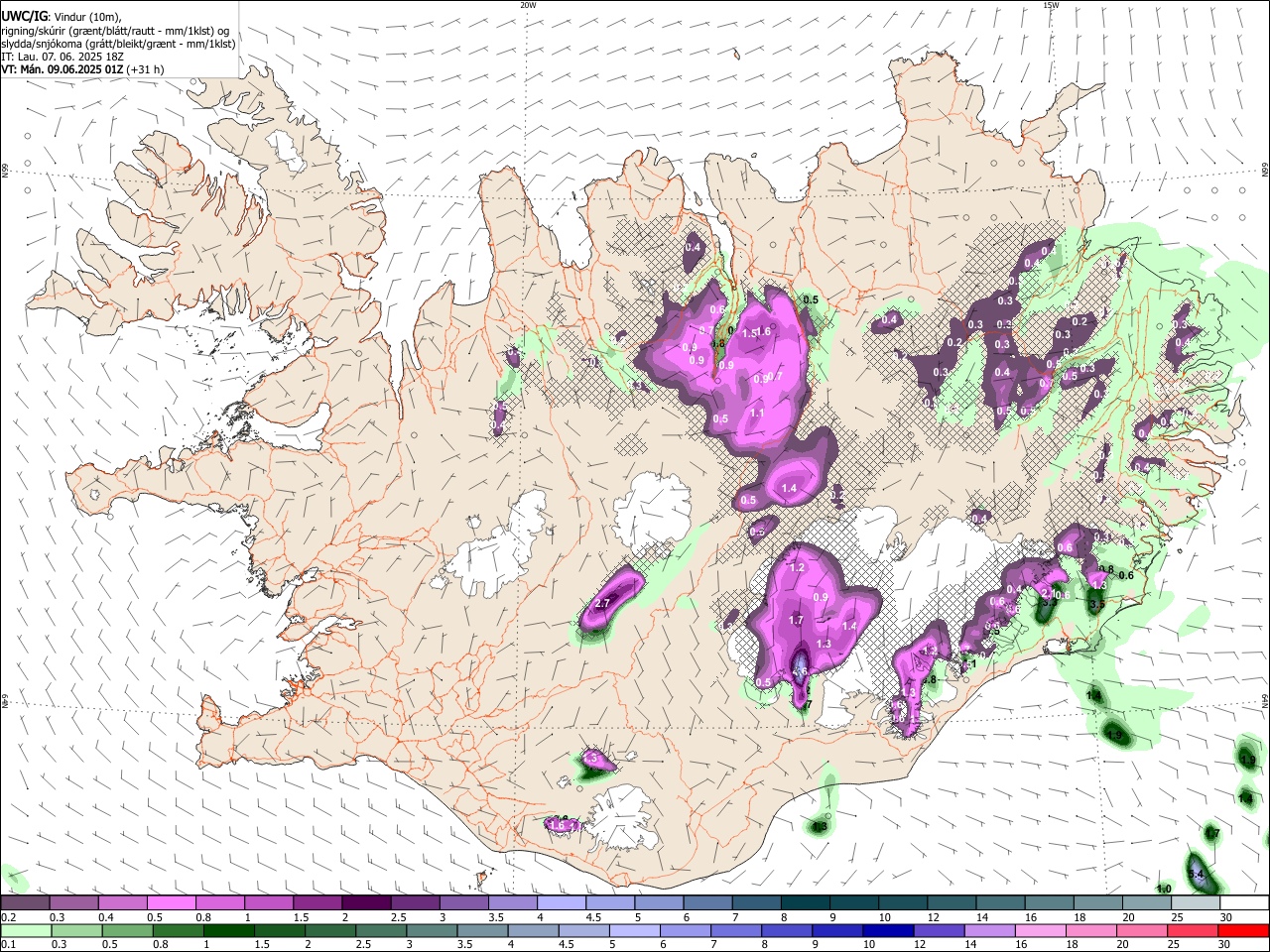Click the gray-teal 3 swatch in lower legend row
The image size is (1270, 952).
pos(432,931)
